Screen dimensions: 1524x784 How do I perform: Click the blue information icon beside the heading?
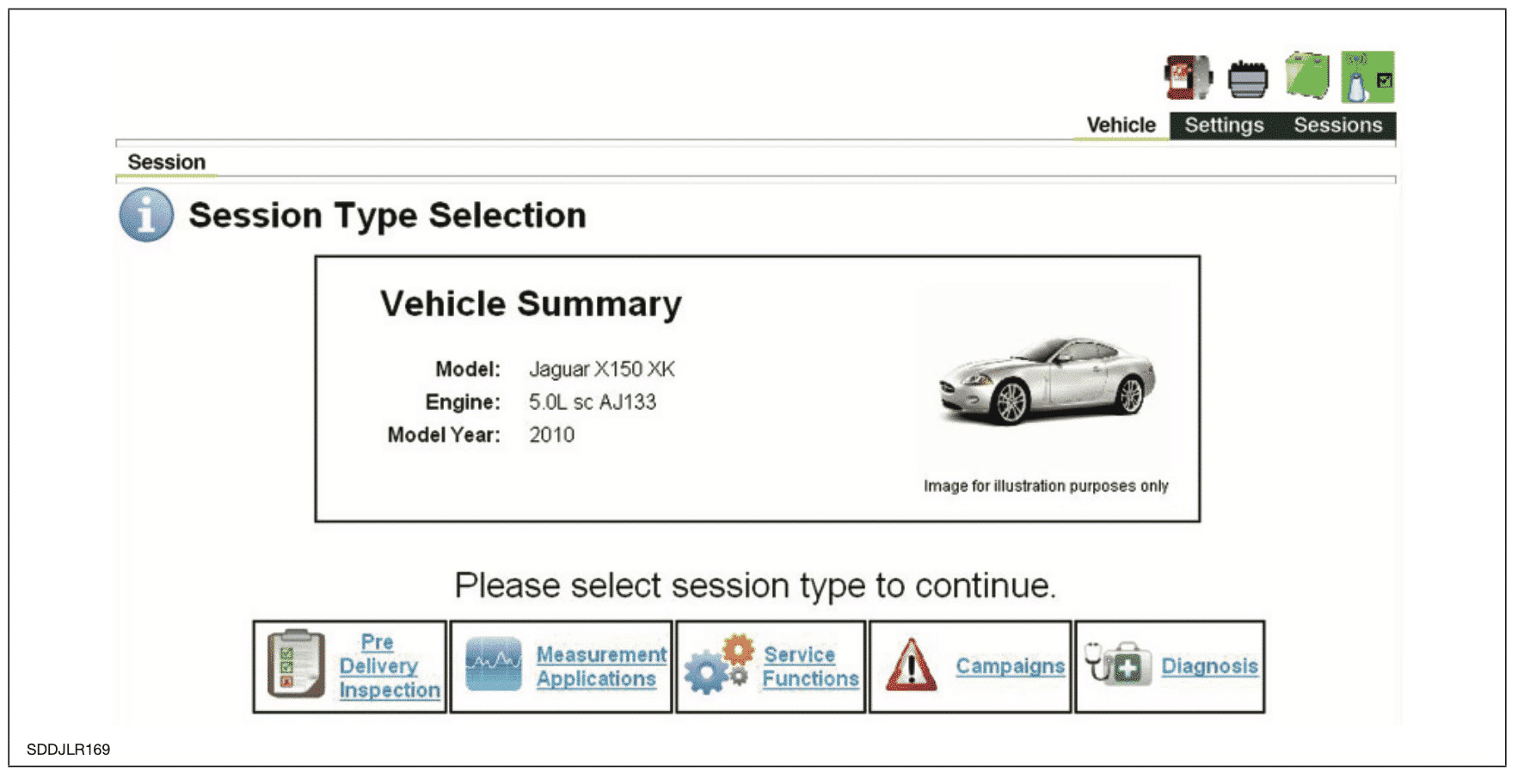pos(146,215)
